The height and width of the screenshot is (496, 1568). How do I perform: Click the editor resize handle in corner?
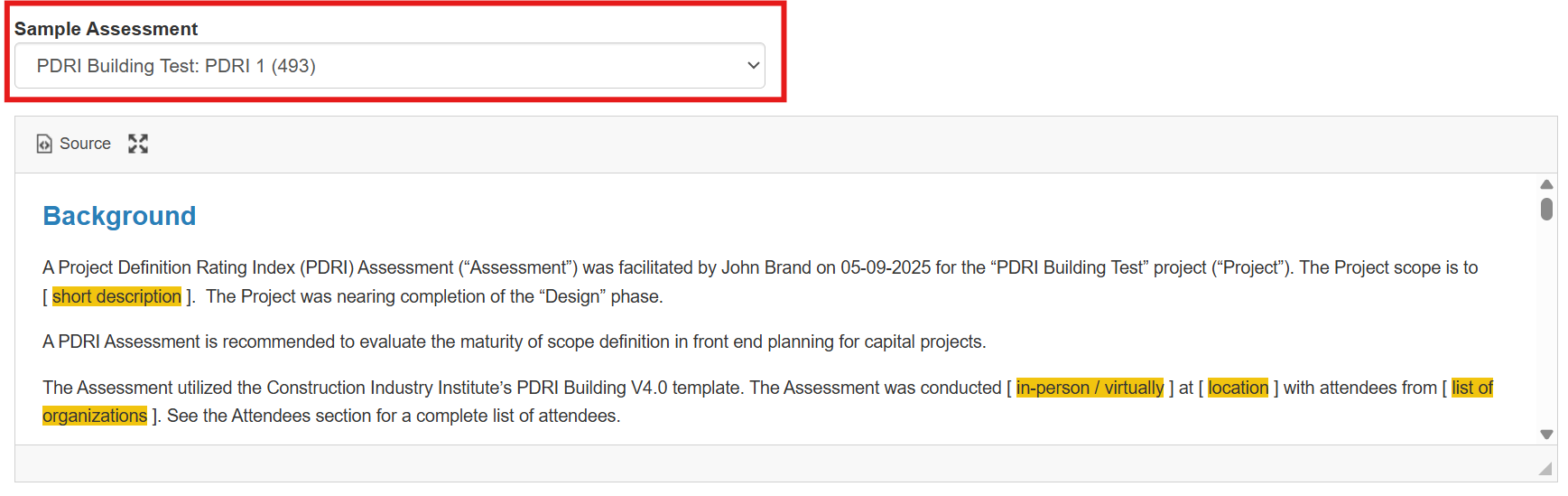[1545, 468]
